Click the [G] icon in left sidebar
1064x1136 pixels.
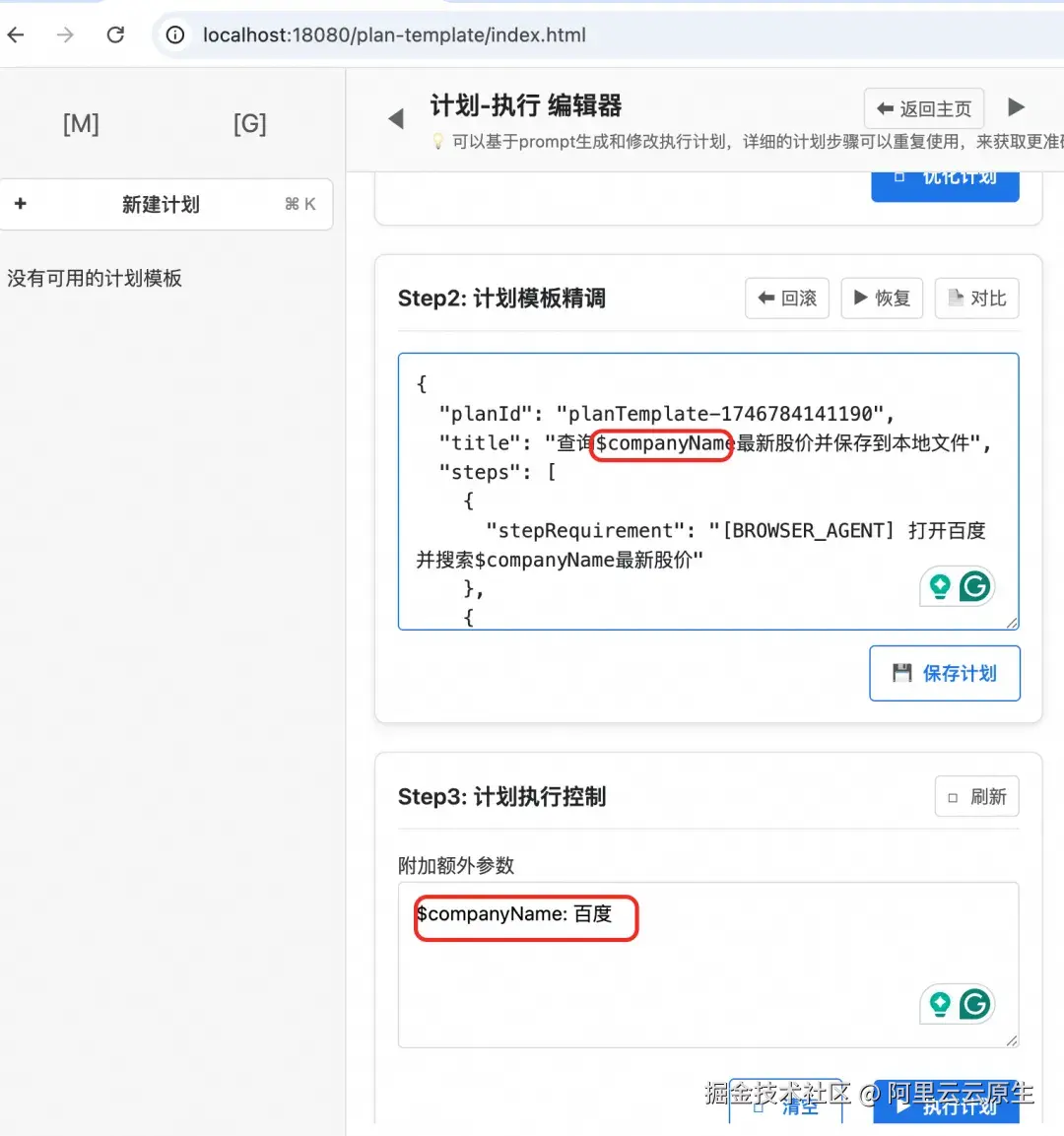(x=248, y=123)
